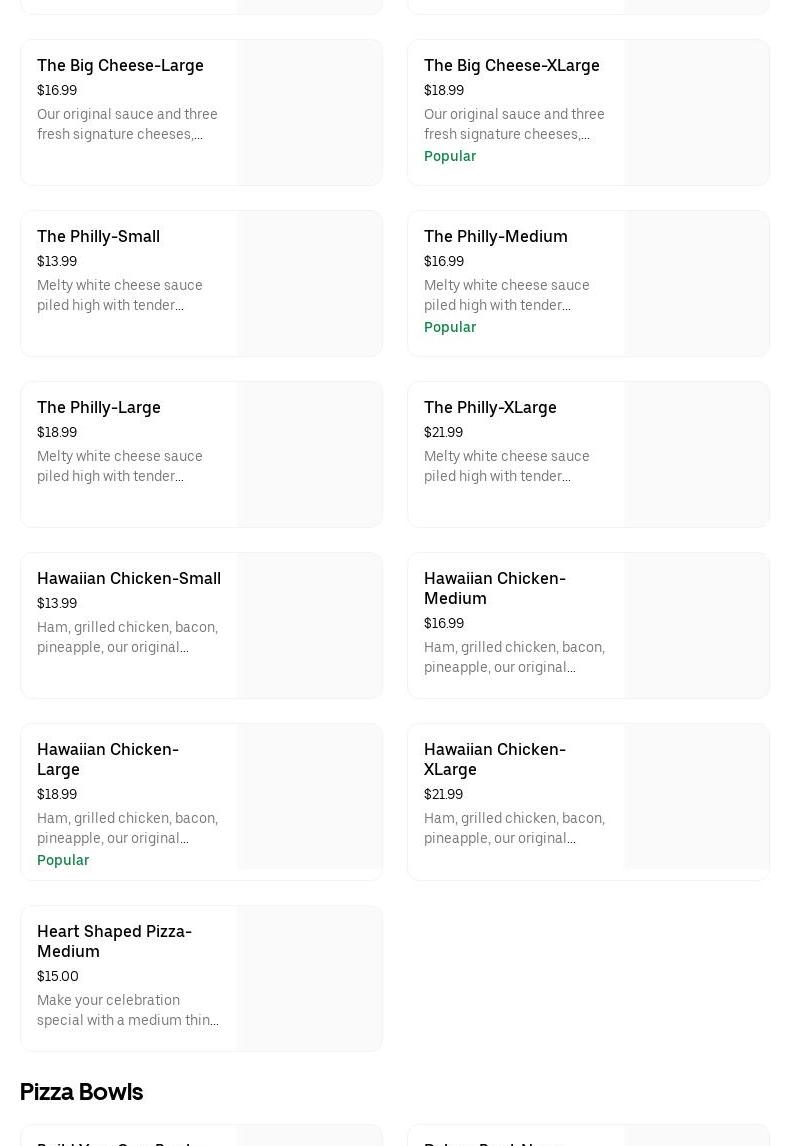Image resolution: width=804 pixels, height=1146 pixels.
Task: Click the $21.99 price of The Philly-XLarge
Action: 443,433
